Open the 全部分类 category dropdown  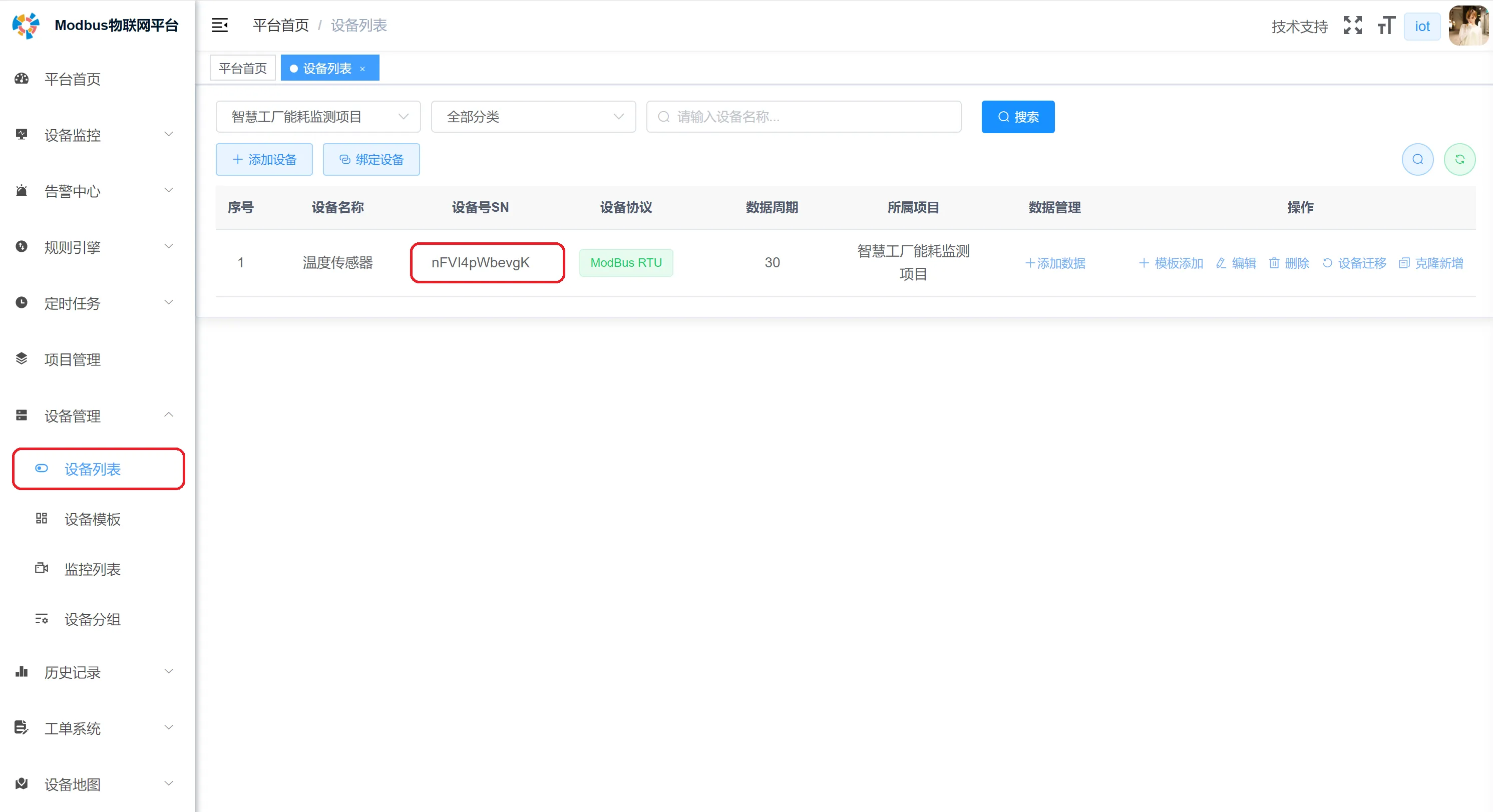pos(533,117)
